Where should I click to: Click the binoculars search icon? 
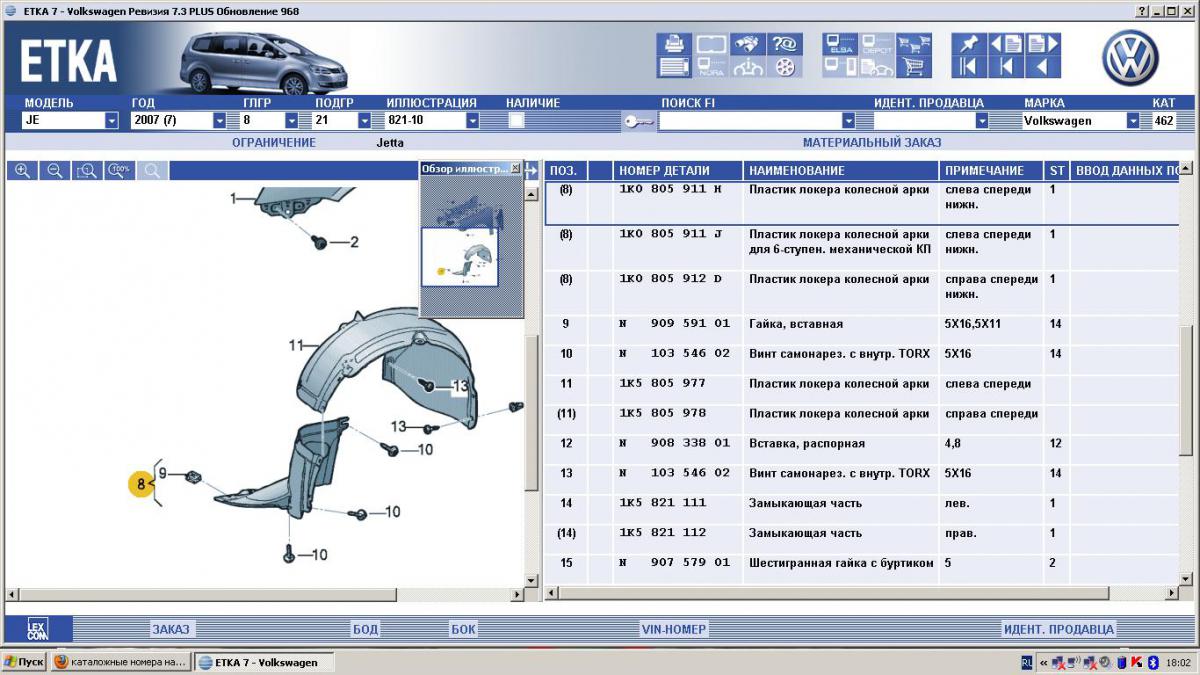[747, 44]
